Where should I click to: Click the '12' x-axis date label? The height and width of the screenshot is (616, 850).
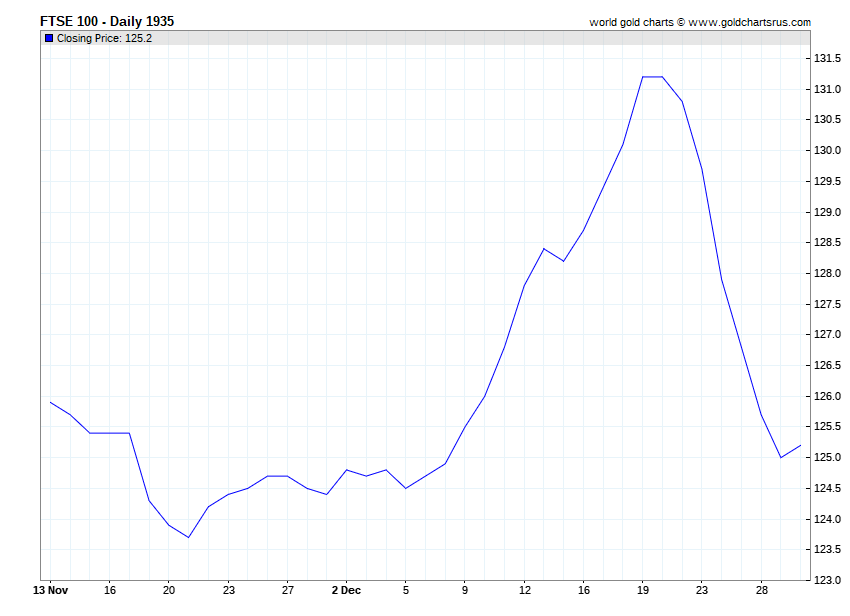point(524,590)
